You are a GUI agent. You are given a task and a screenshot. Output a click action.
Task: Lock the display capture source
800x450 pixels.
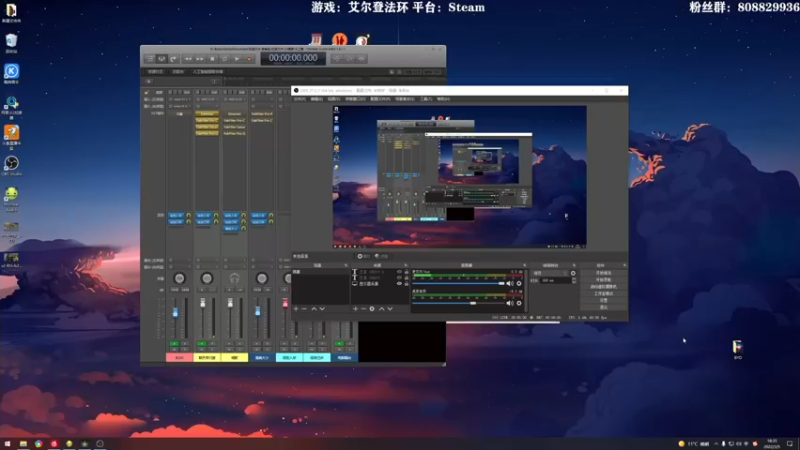tap(406, 284)
